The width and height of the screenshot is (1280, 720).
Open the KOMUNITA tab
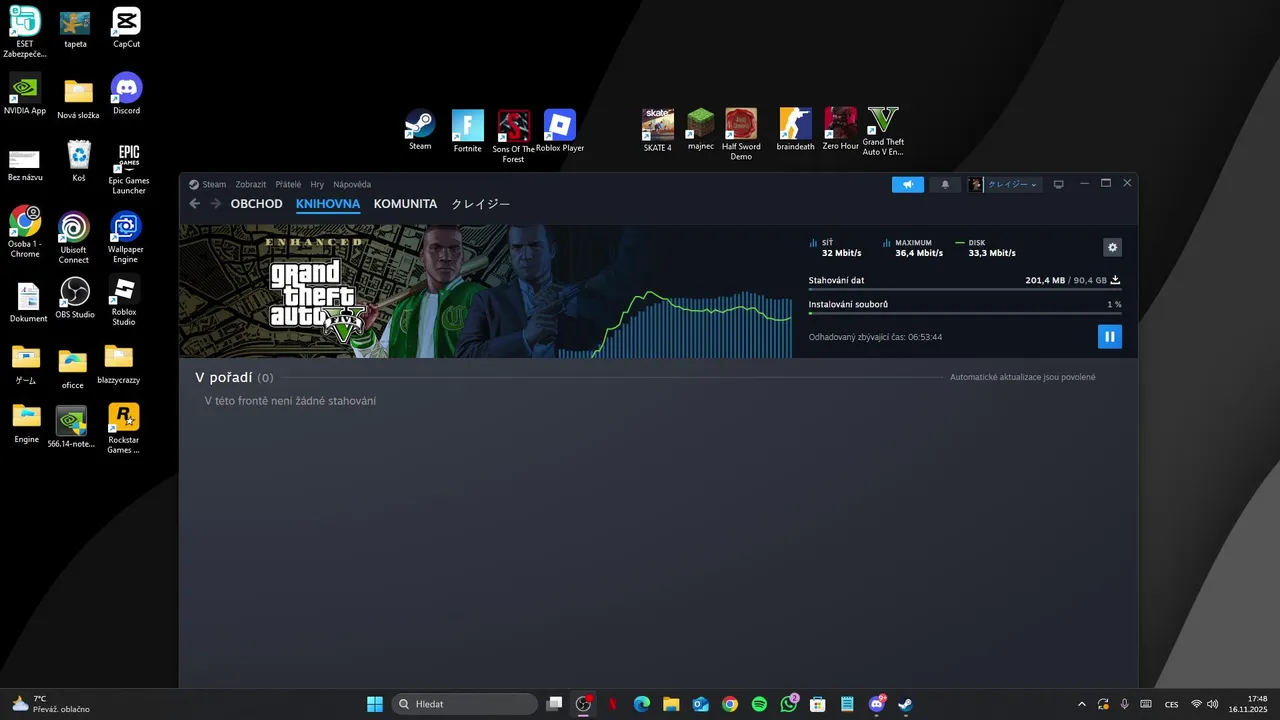coord(405,204)
